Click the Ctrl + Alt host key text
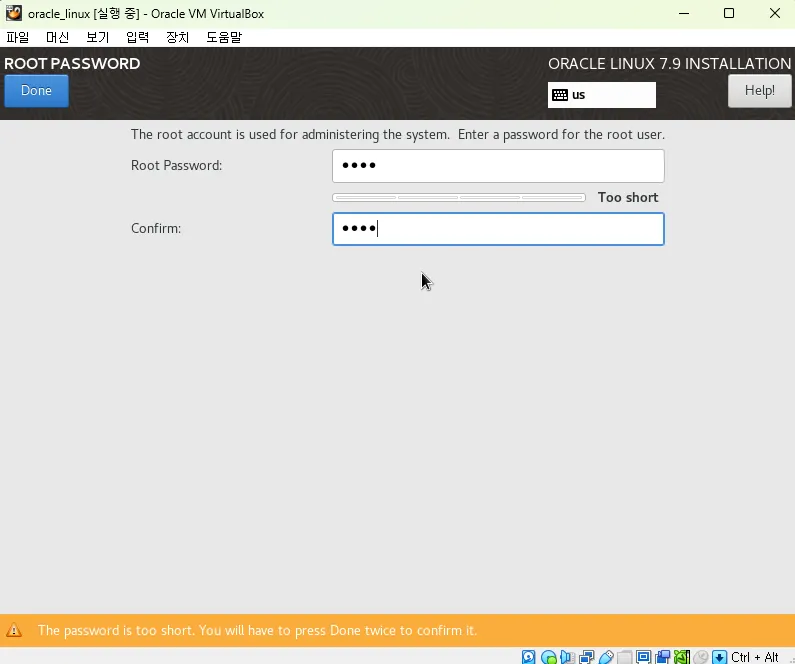 [x=754, y=657]
